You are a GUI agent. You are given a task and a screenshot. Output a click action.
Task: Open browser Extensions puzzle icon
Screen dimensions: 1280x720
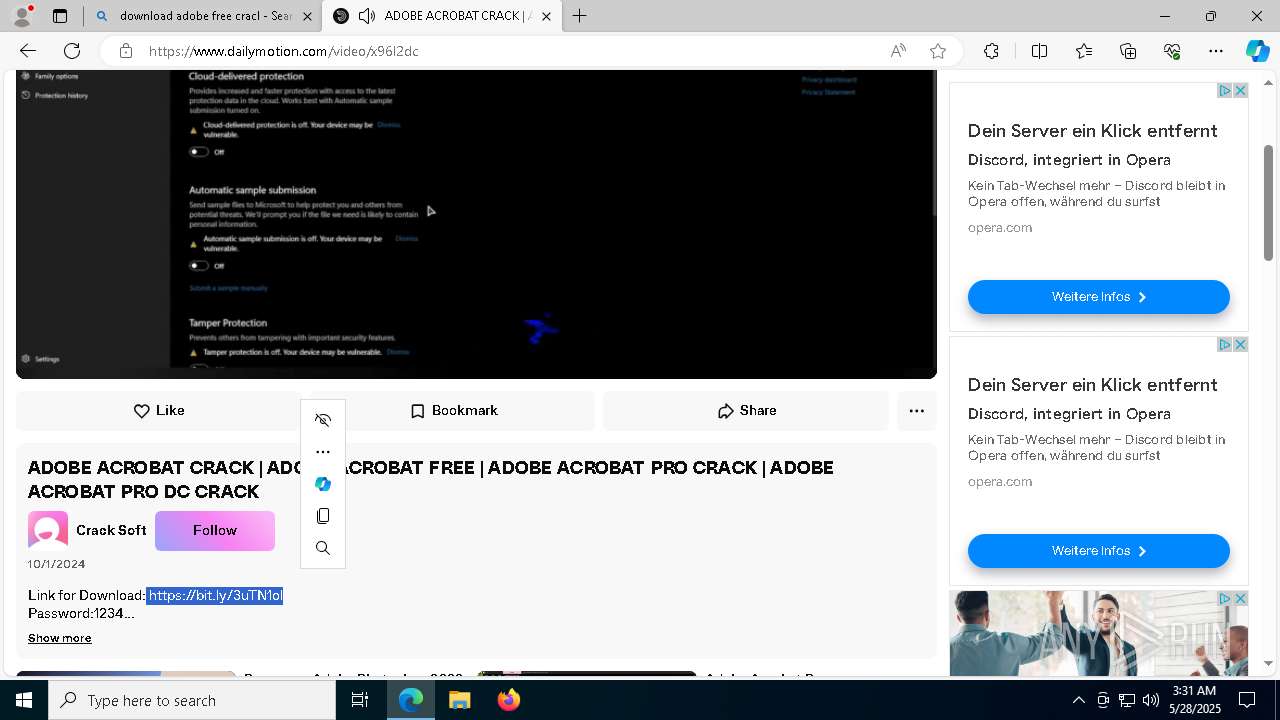click(991, 51)
